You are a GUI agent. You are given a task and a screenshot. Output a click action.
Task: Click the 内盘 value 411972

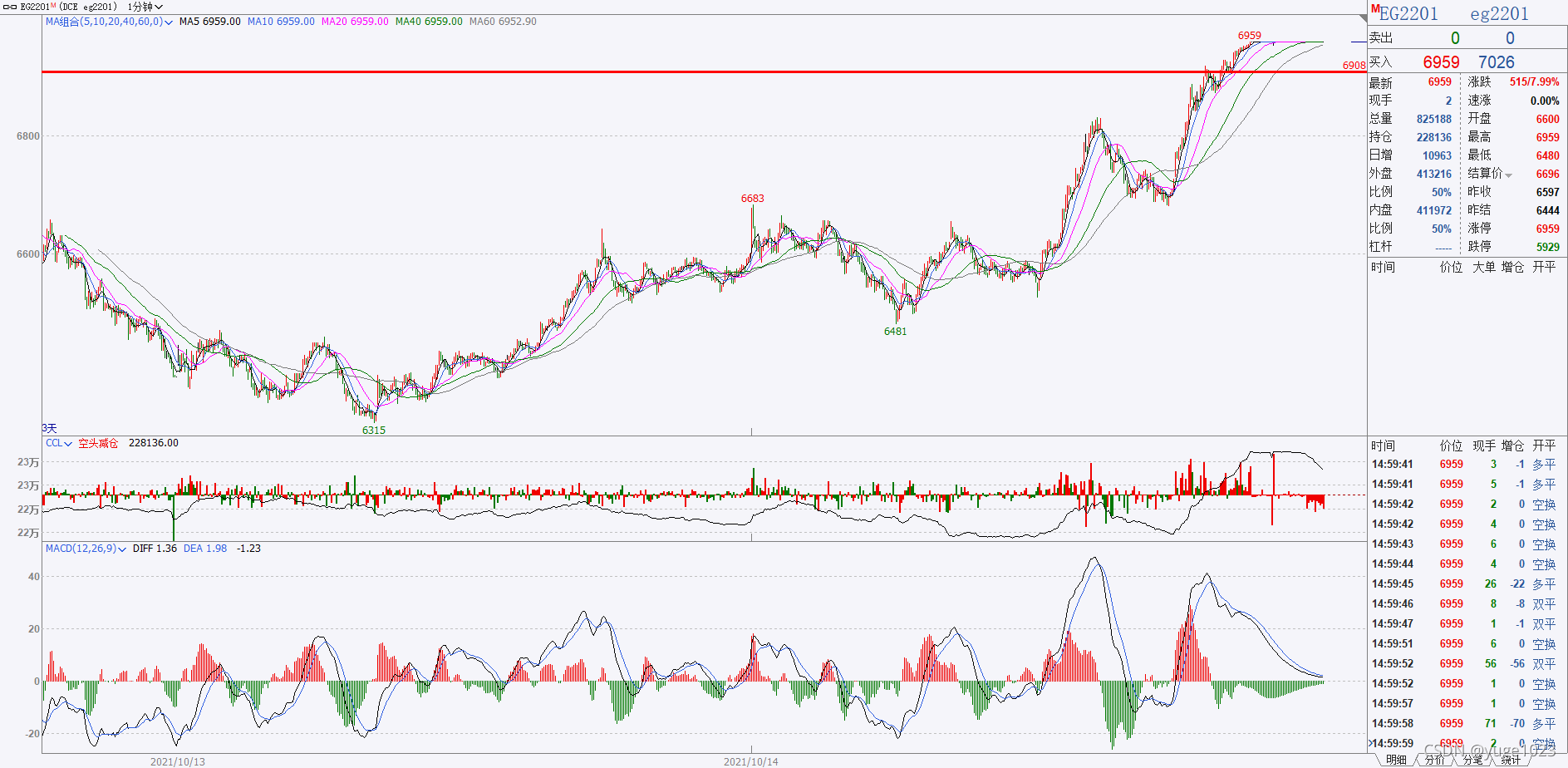pyautogui.click(x=1434, y=210)
